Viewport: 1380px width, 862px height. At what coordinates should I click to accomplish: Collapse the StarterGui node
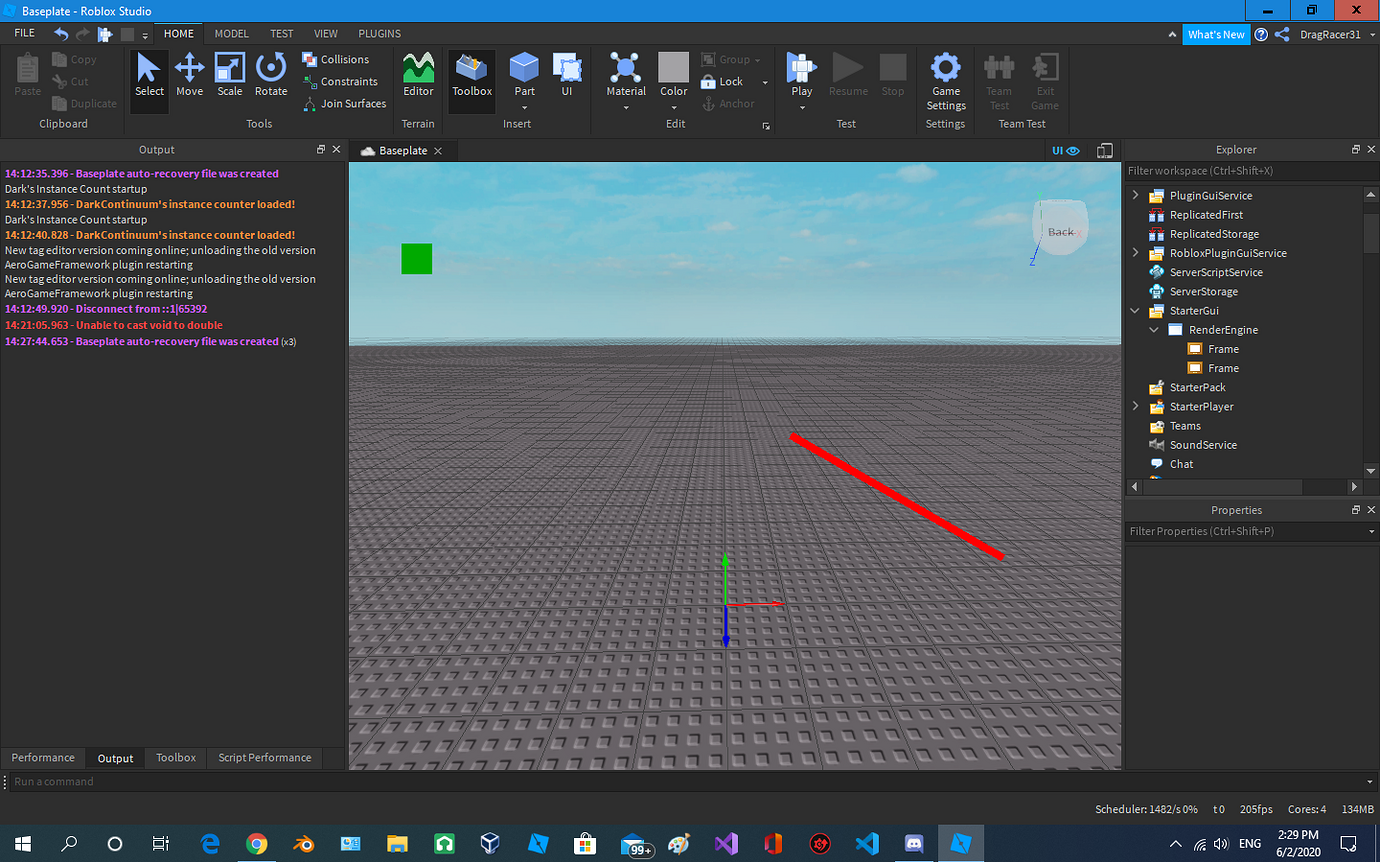(x=1135, y=311)
